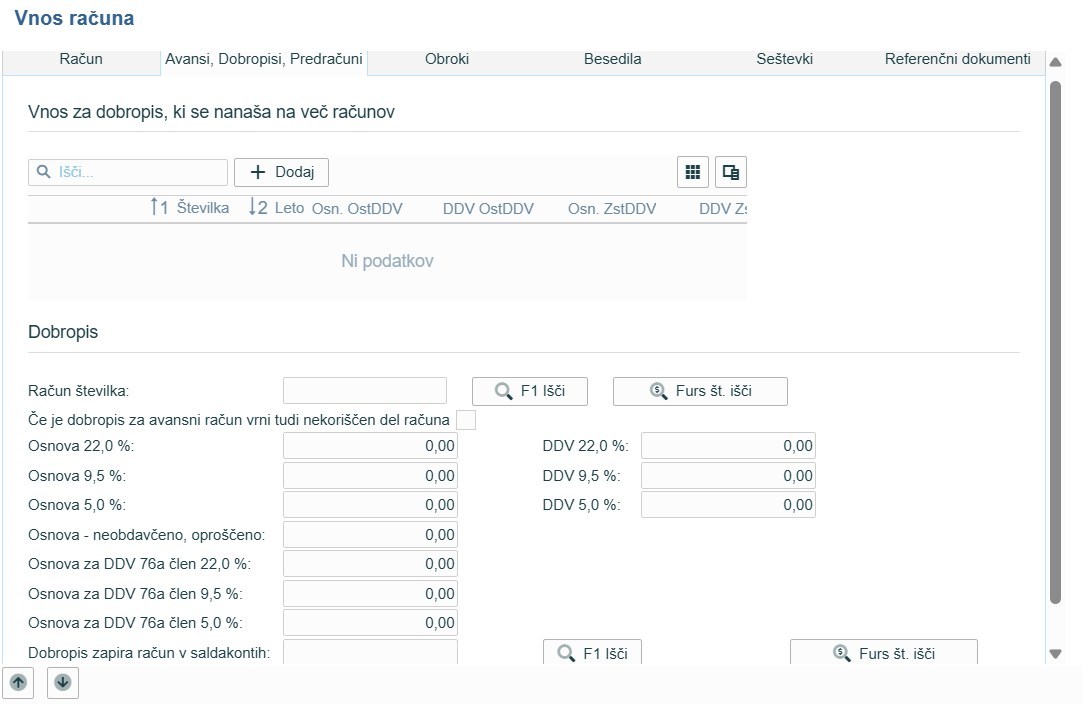Image resolution: width=1082 pixels, height=704 pixels.
Task: Go to the Referenčni dokumenti tab
Action: click(x=957, y=59)
